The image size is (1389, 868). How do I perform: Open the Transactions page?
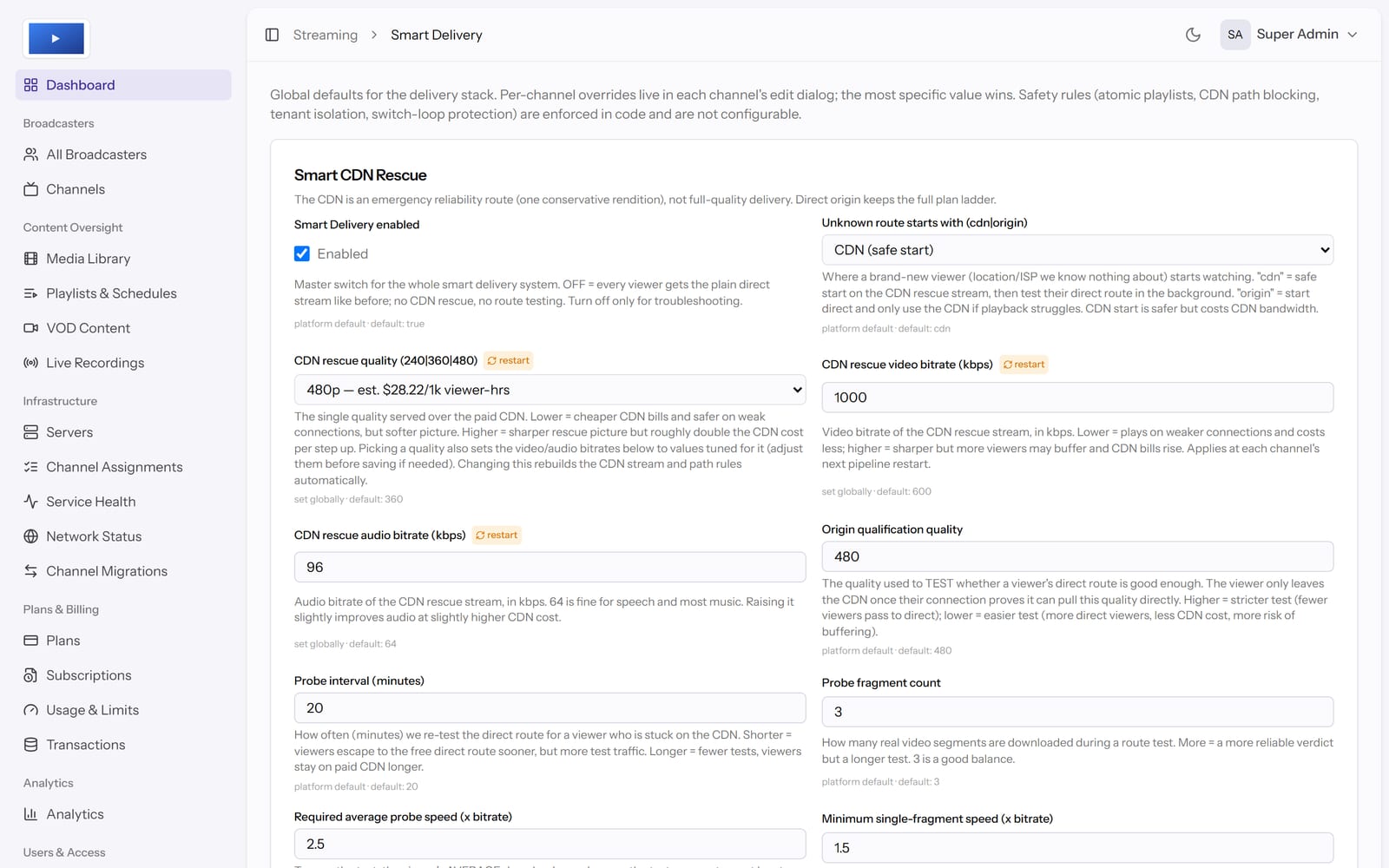click(x=123, y=745)
